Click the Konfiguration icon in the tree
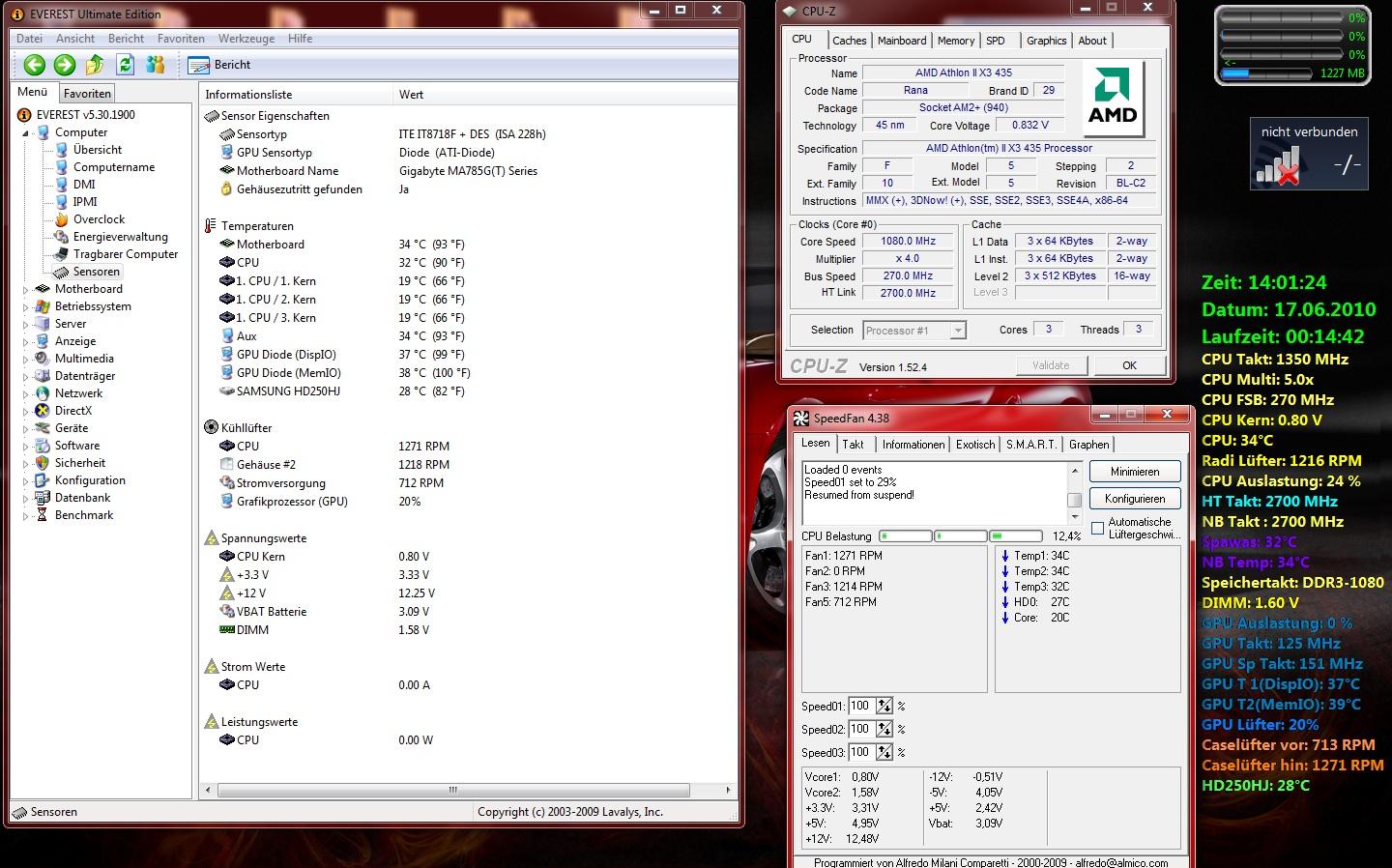Screen dimensions: 1392x868 (42, 480)
